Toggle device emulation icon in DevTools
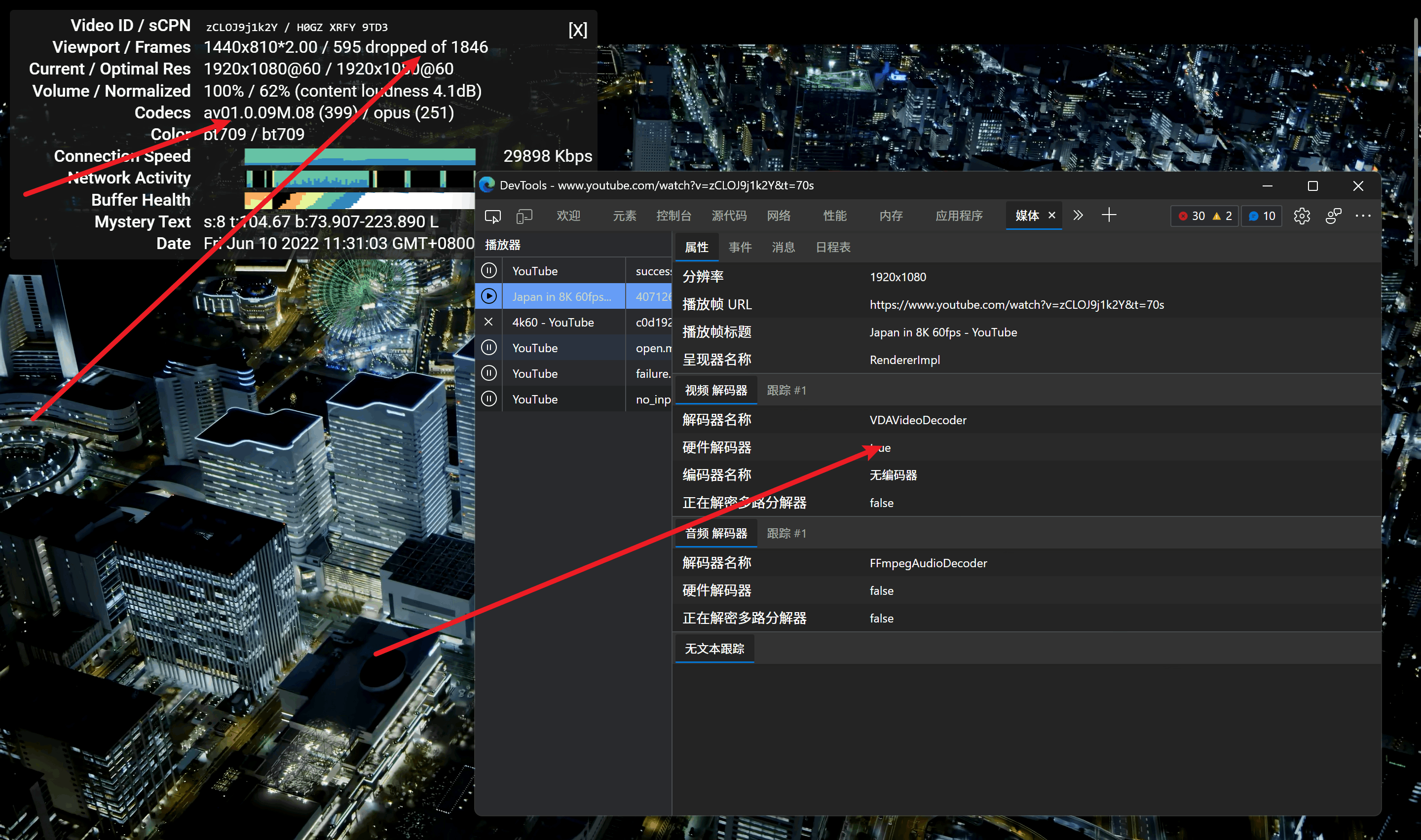 point(524,216)
